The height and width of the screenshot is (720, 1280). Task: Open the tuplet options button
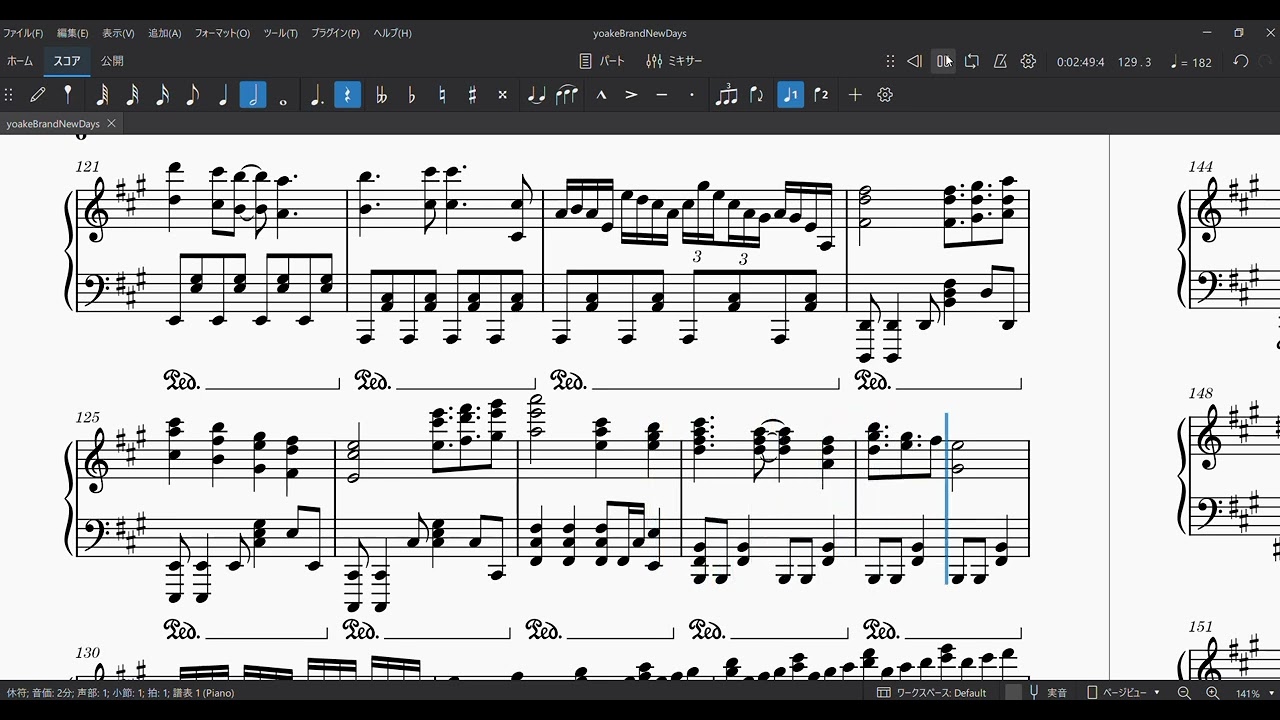coord(727,95)
